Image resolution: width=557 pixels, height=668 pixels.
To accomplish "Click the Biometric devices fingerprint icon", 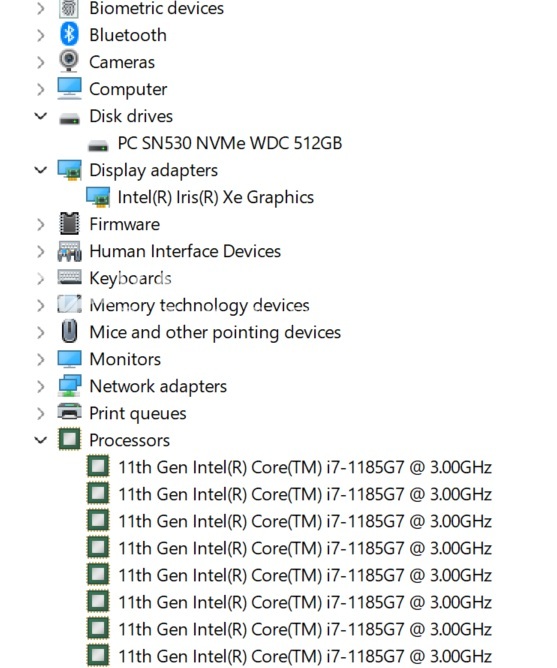I will [69, 9].
